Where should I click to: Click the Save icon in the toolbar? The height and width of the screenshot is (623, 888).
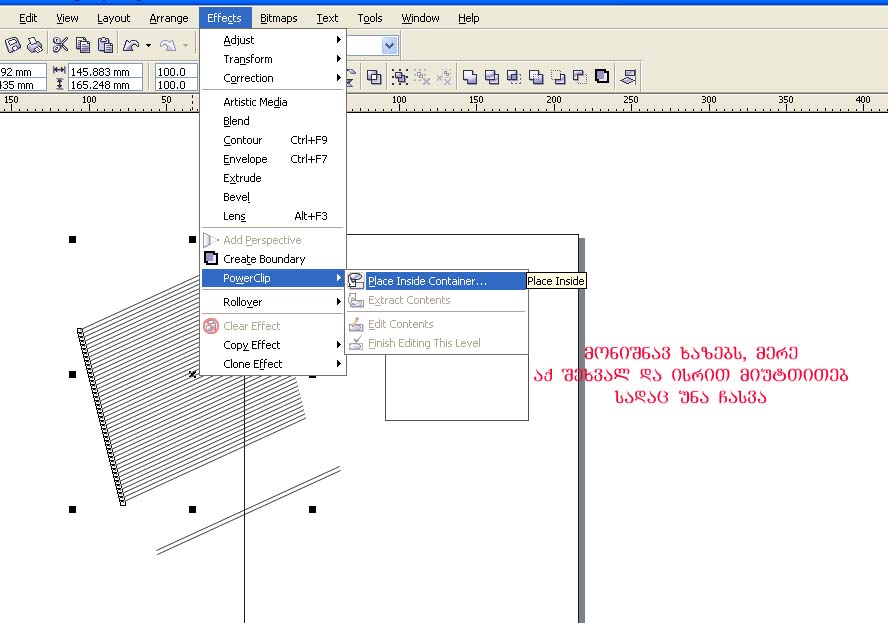tap(13, 45)
